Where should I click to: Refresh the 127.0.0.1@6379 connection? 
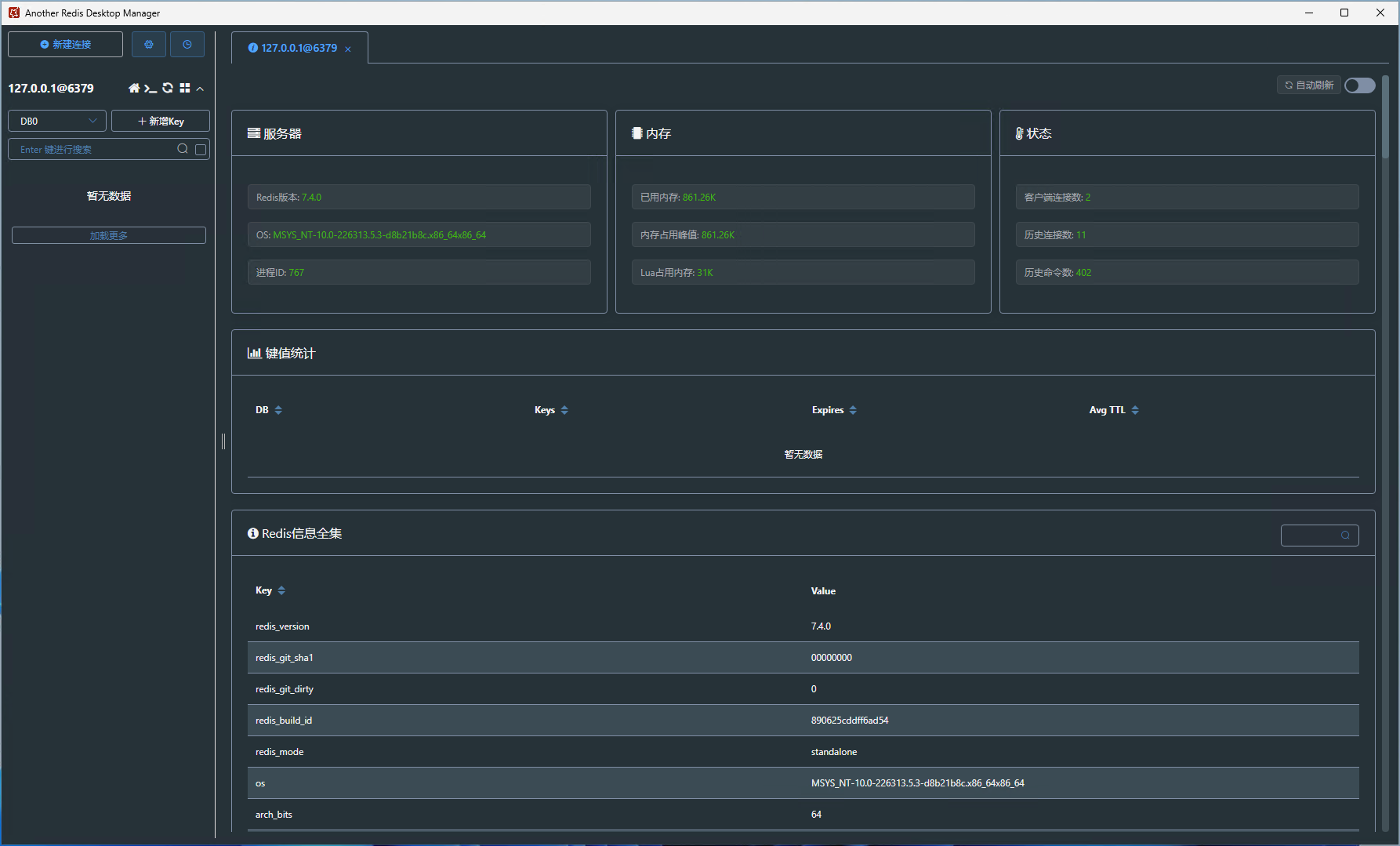tap(168, 89)
